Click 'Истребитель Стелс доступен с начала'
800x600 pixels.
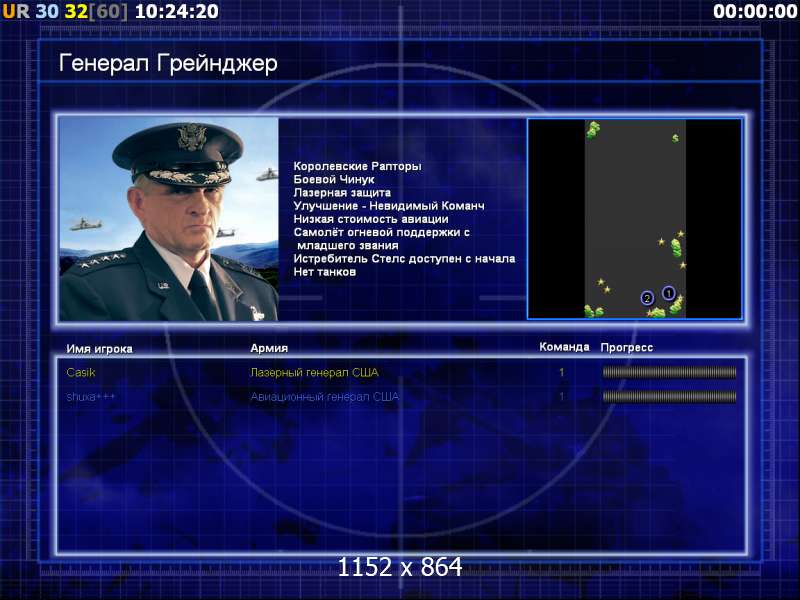tap(404, 259)
